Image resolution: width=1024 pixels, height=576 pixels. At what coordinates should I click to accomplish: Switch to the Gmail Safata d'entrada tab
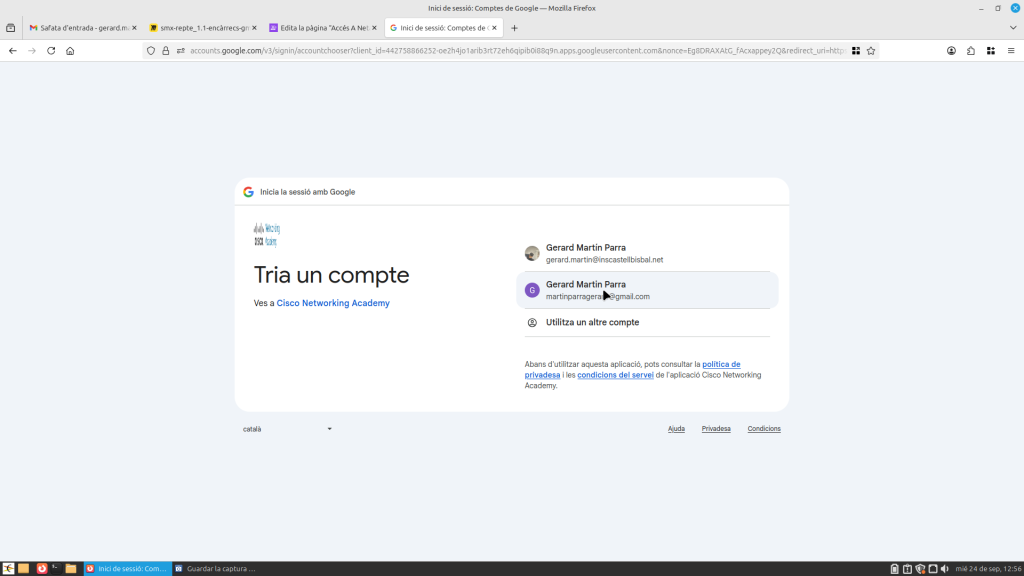pos(82,28)
